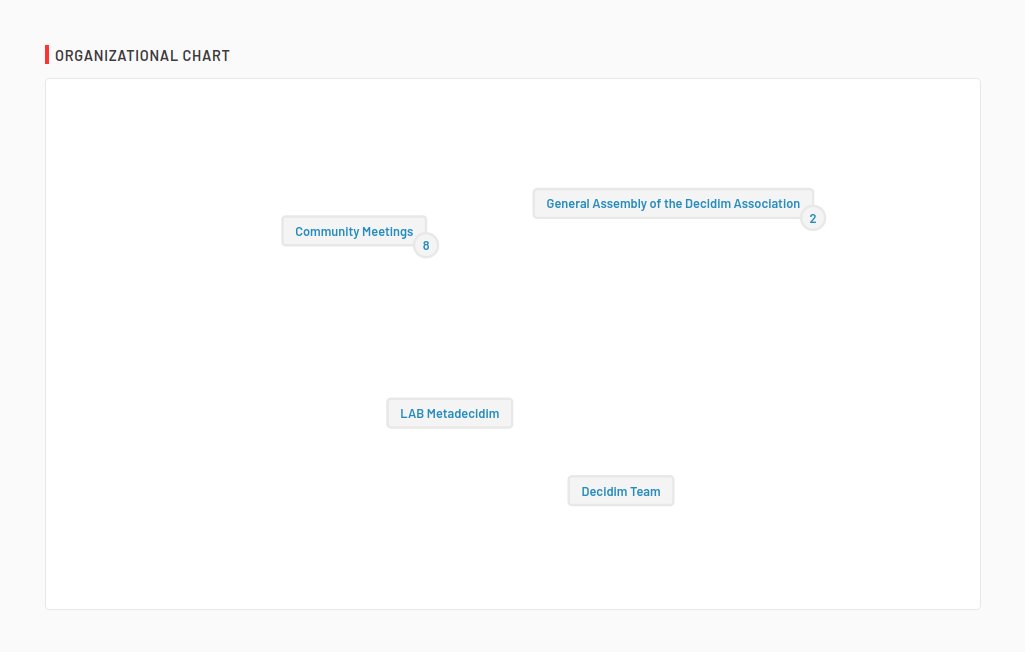Click the Community Meetings label text
Image resolution: width=1025 pixels, height=652 pixels.
coord(354,232)
